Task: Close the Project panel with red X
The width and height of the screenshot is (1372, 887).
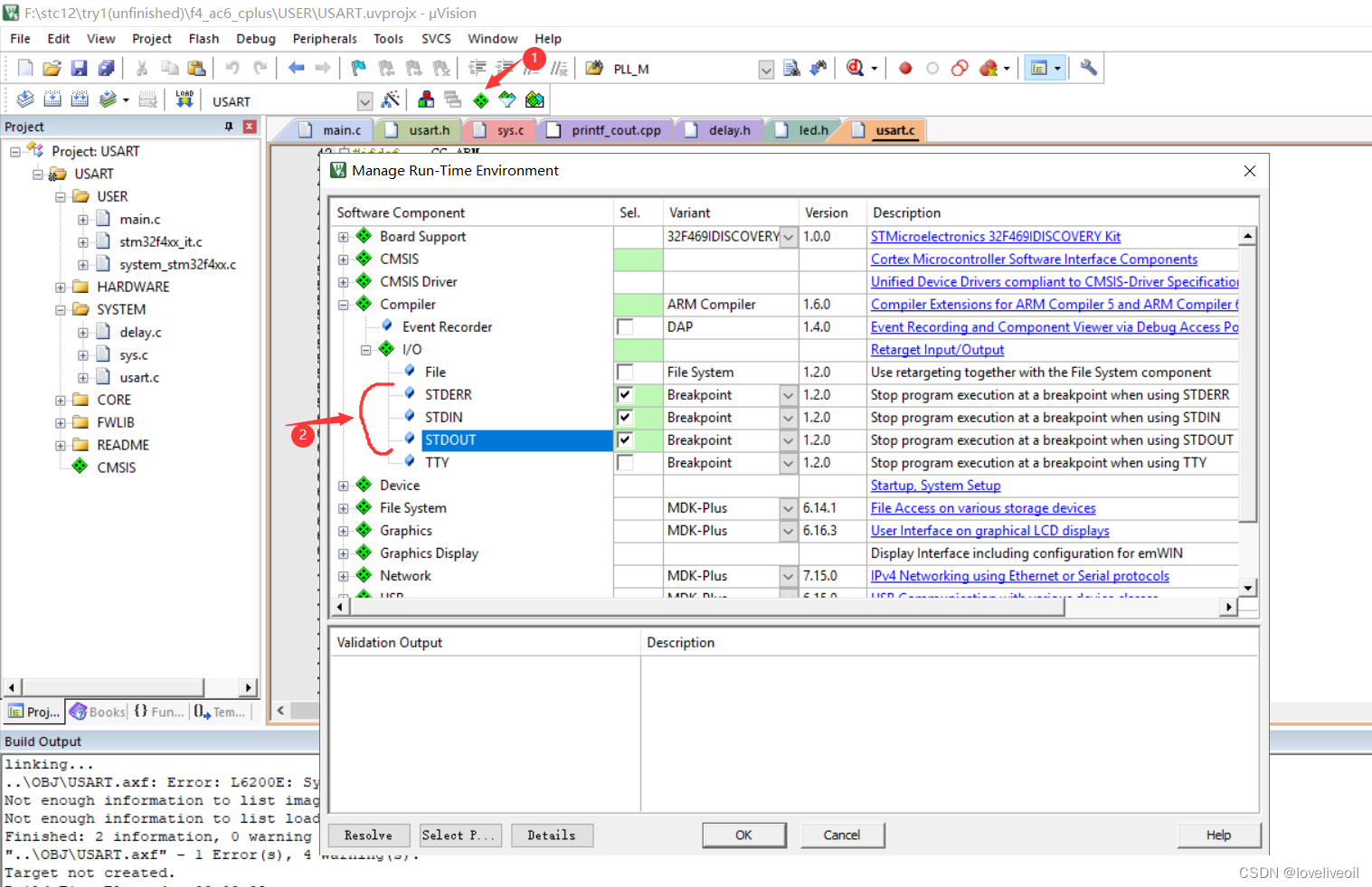Action: click(x=250, y=127)
